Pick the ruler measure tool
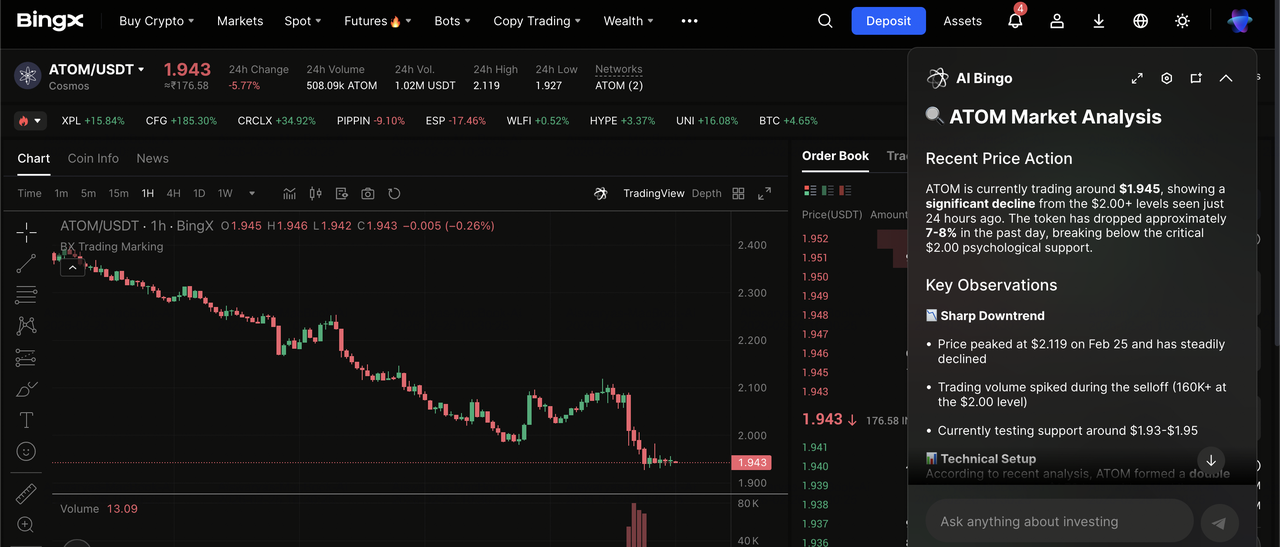This screenshot has height=547, width=1280. [26, 493]
